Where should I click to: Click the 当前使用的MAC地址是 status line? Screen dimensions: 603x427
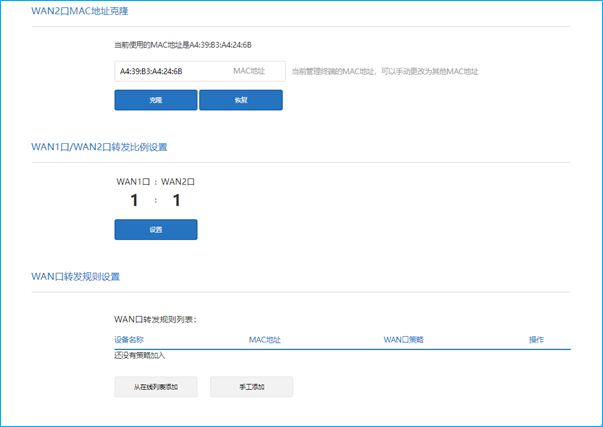point(183,45)
